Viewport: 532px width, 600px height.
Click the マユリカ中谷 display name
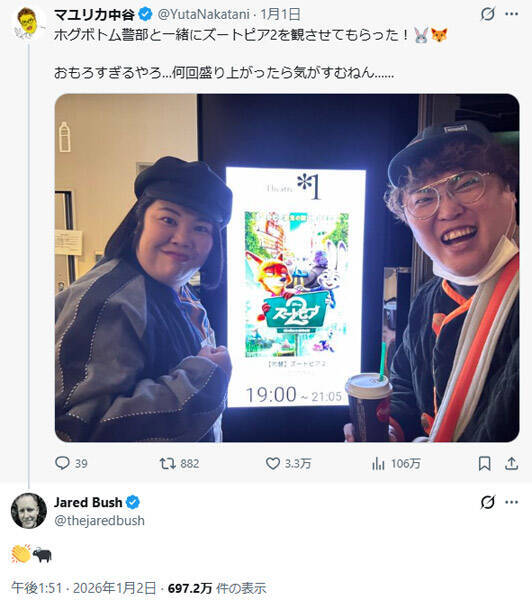(x=95, y=15)
